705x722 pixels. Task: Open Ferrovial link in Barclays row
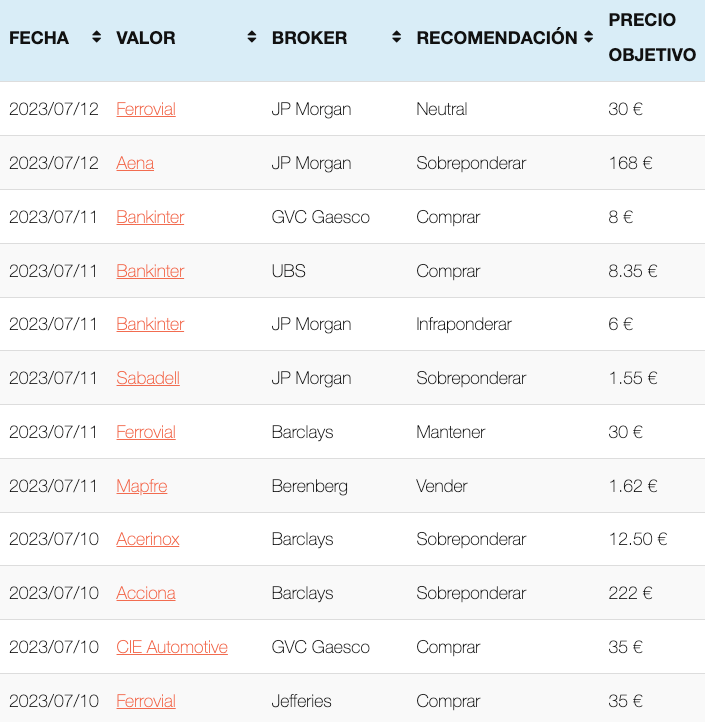tap(146, 432)
